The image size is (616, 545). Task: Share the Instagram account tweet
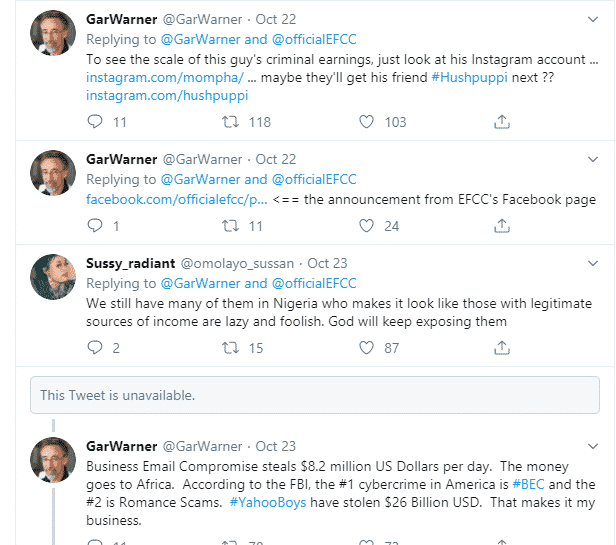(x=502, y=122)
